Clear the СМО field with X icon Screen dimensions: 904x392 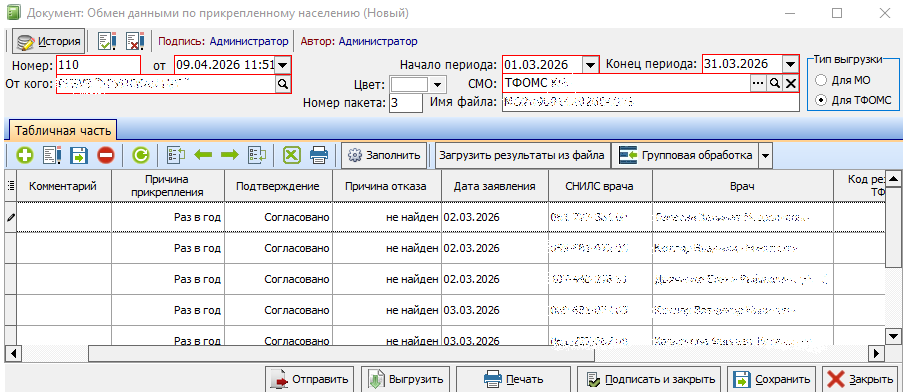pyautogui.click(x=791, y=84)
